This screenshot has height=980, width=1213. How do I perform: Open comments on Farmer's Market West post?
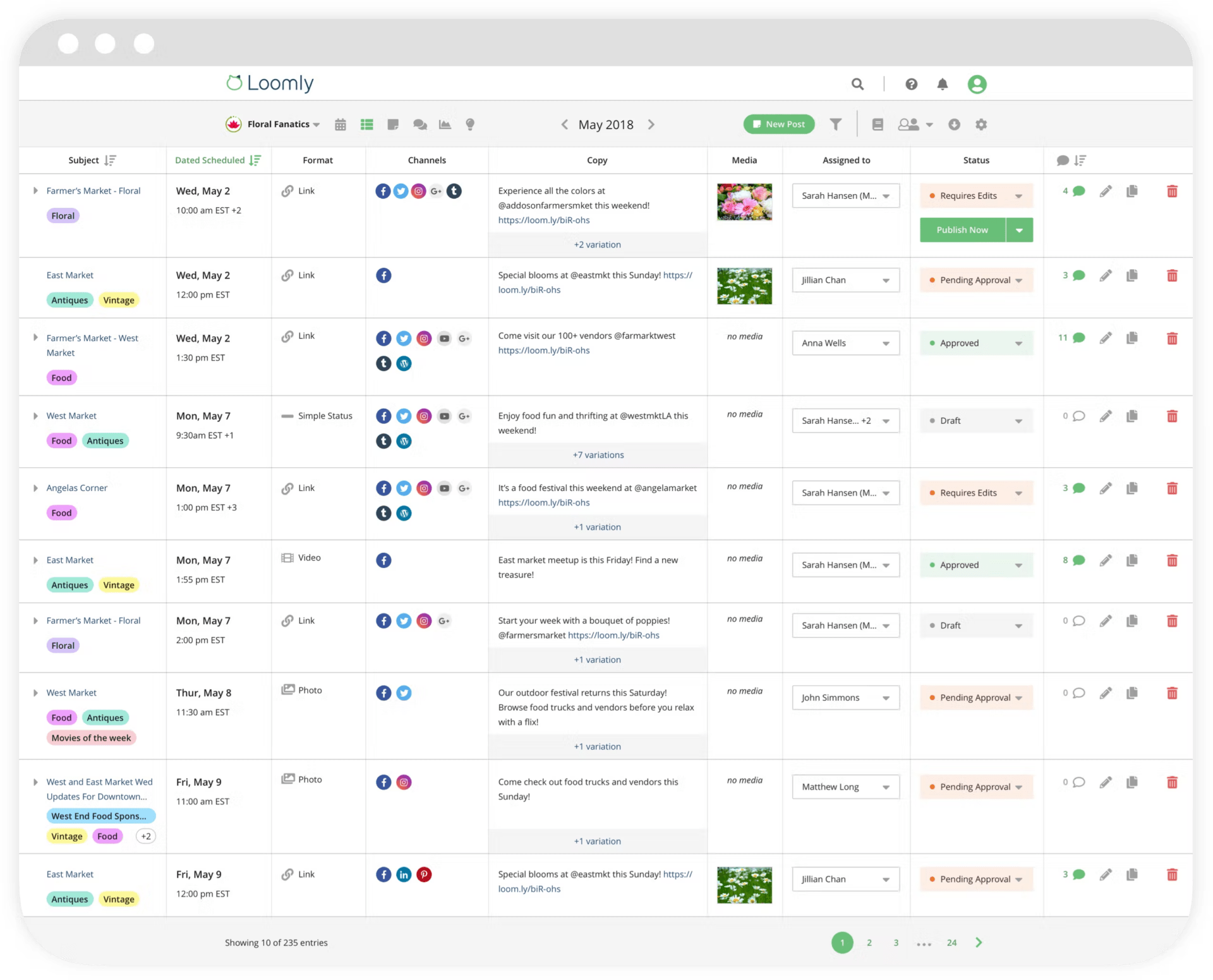[x=1078, y=338]
